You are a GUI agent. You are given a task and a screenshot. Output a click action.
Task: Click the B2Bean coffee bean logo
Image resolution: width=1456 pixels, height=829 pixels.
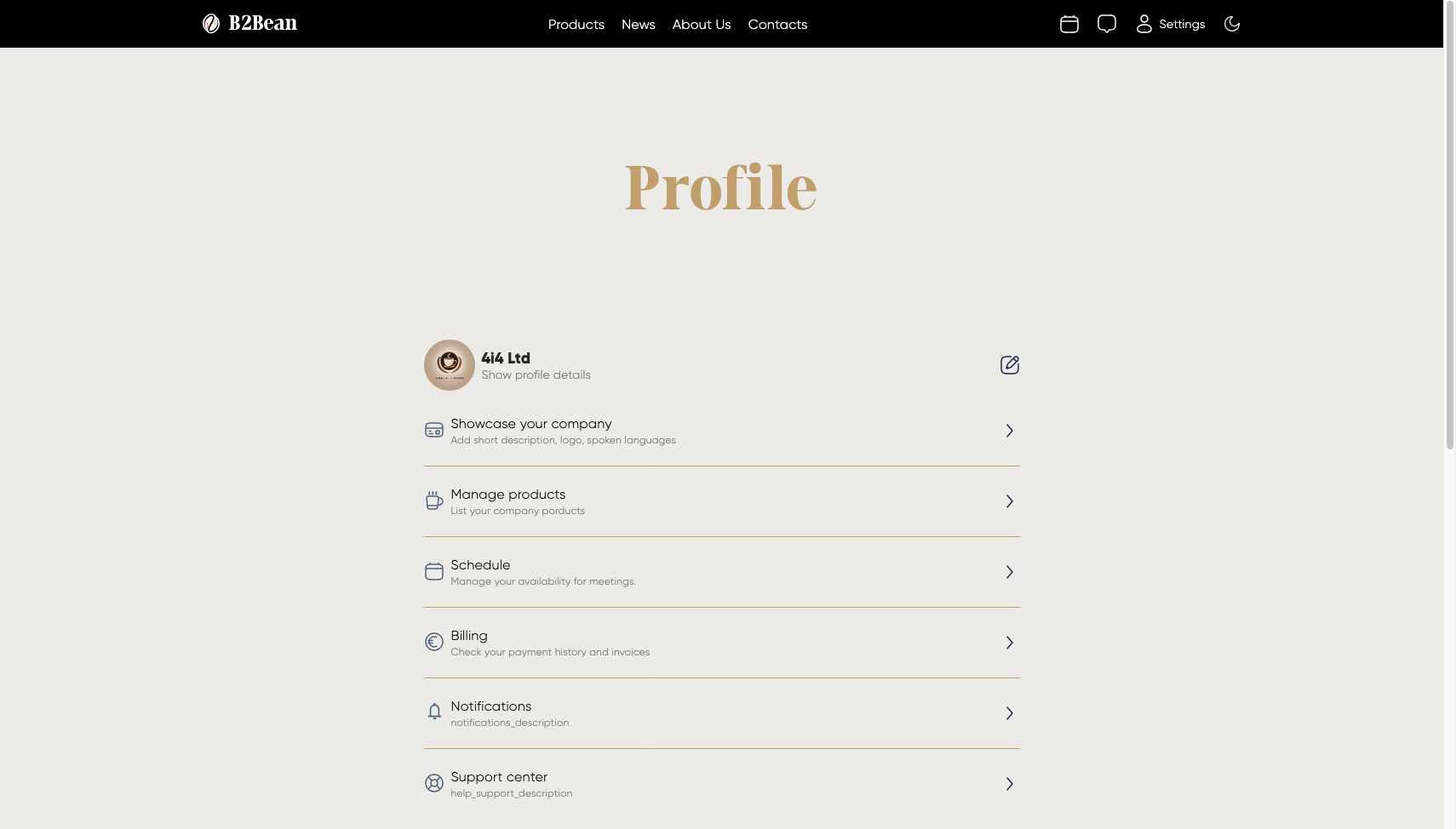[211, 23]
